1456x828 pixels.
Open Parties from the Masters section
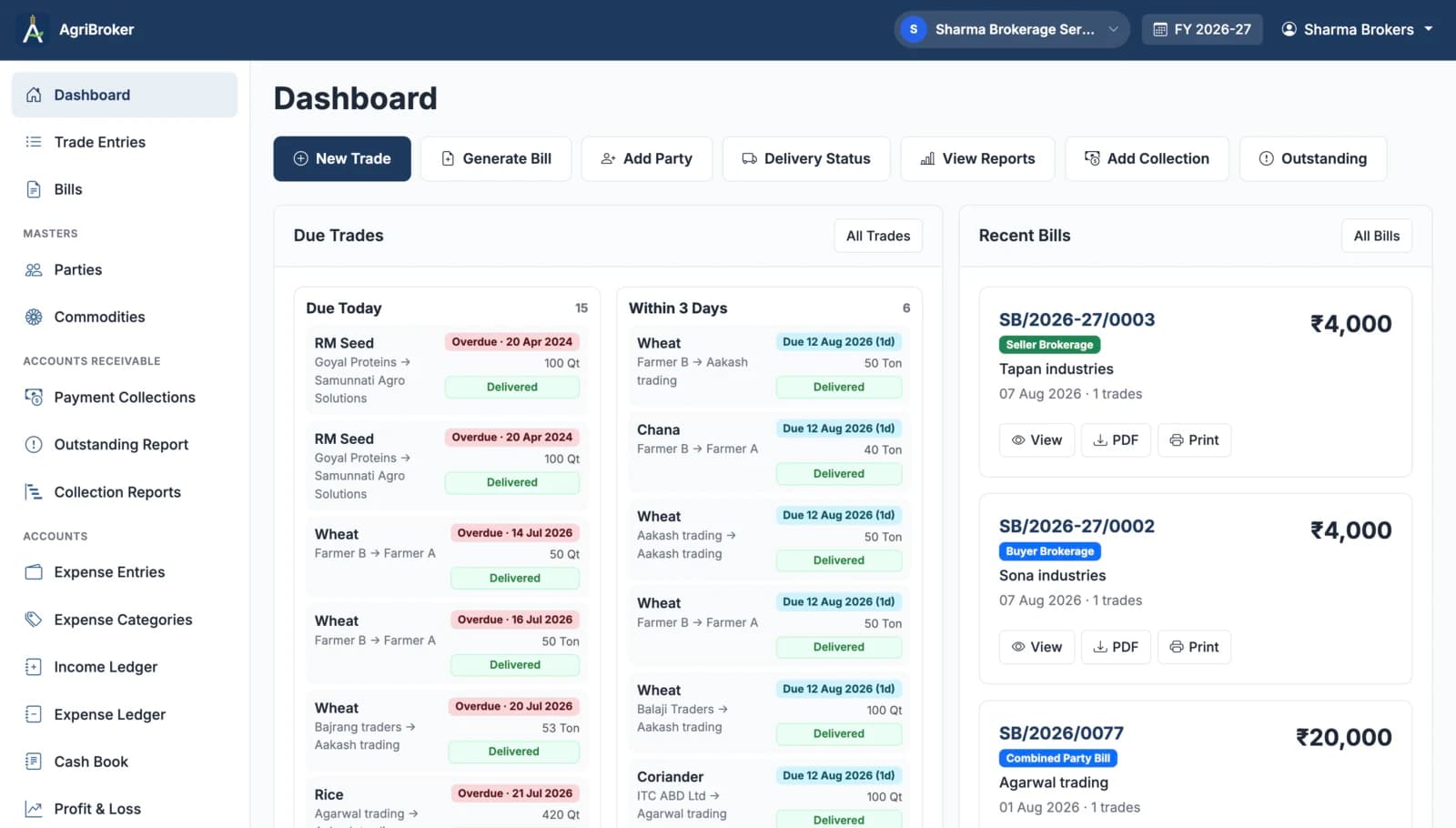(125, 269)
